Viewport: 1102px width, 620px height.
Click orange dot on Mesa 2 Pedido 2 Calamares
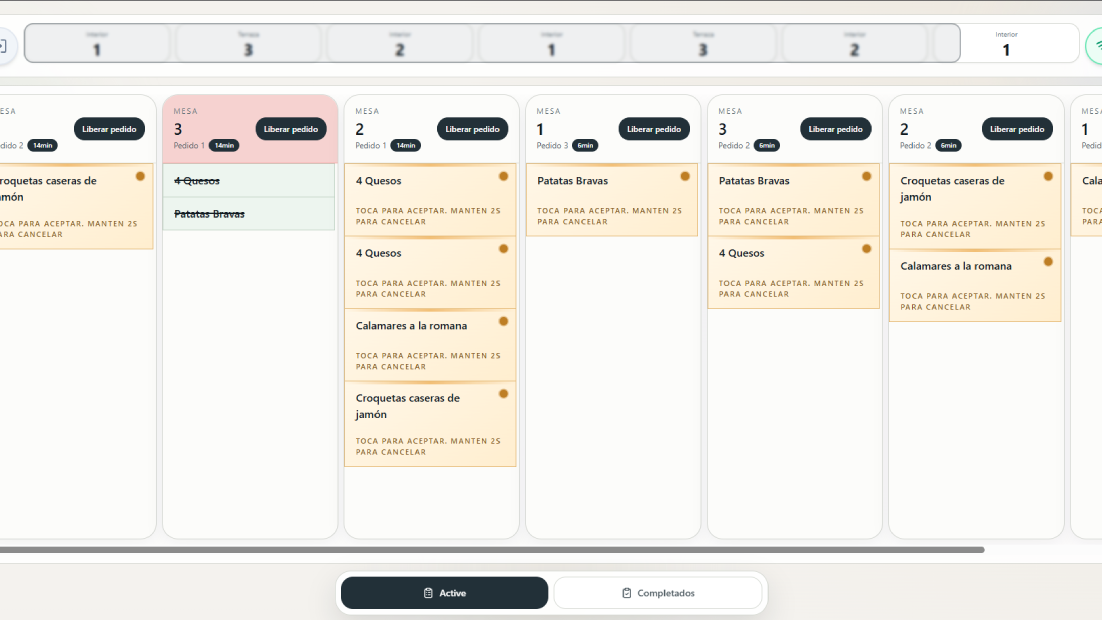(x=1048, y=262)
